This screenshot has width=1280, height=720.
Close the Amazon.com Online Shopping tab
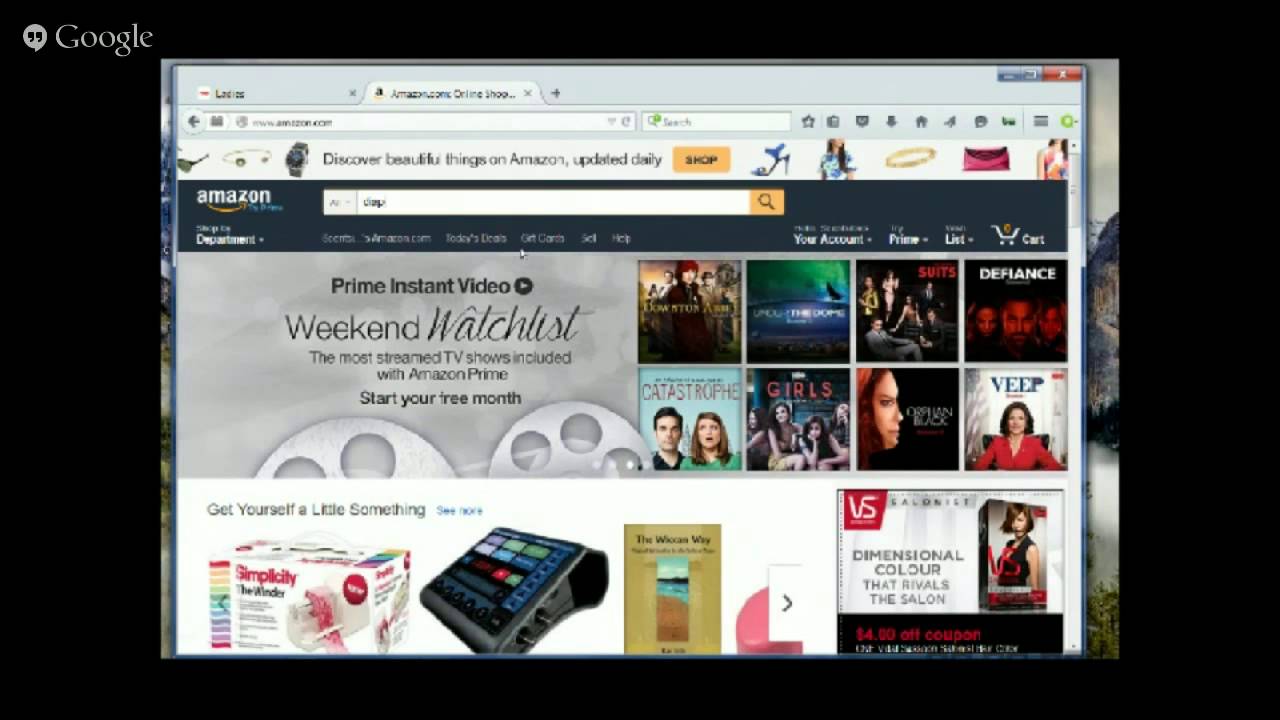click(527, 93)
